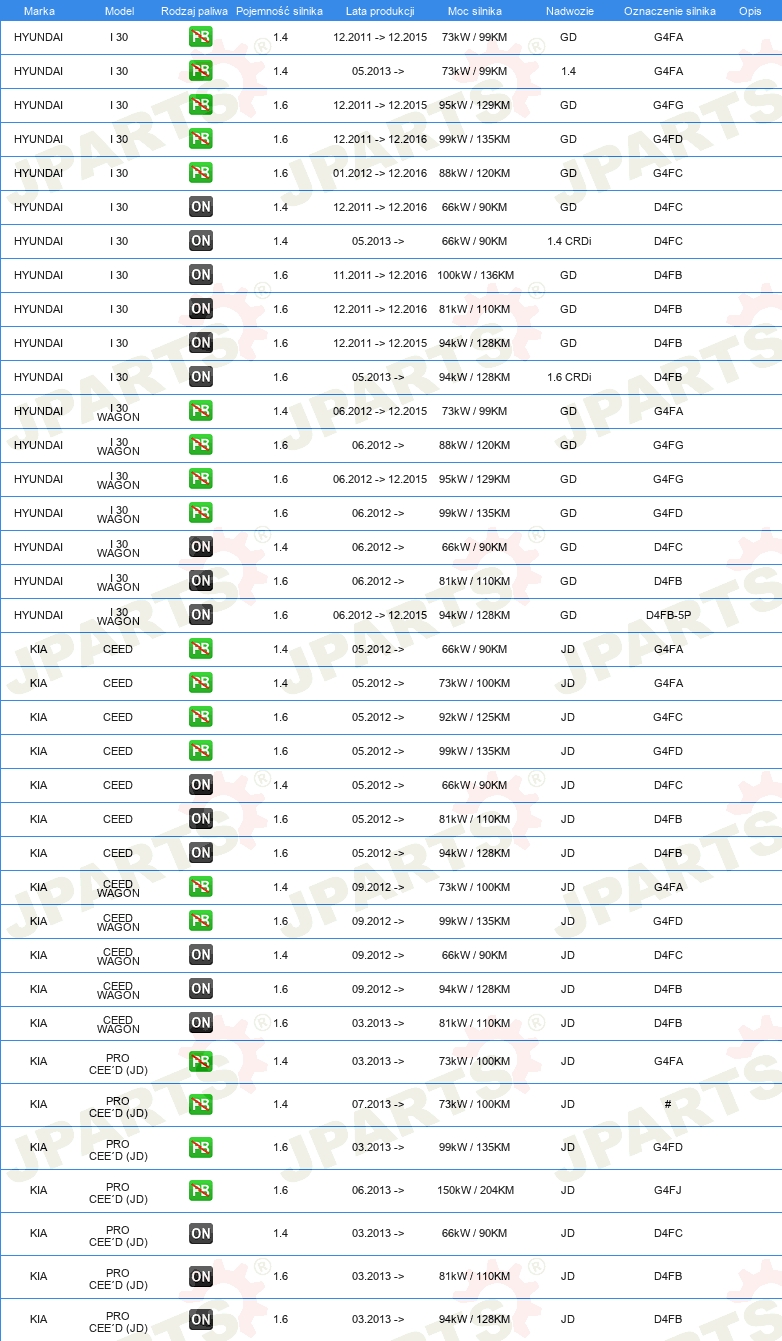Click the diesel ON icon for Ceed Wagon 03.2013 81kW

(201, 1023)
